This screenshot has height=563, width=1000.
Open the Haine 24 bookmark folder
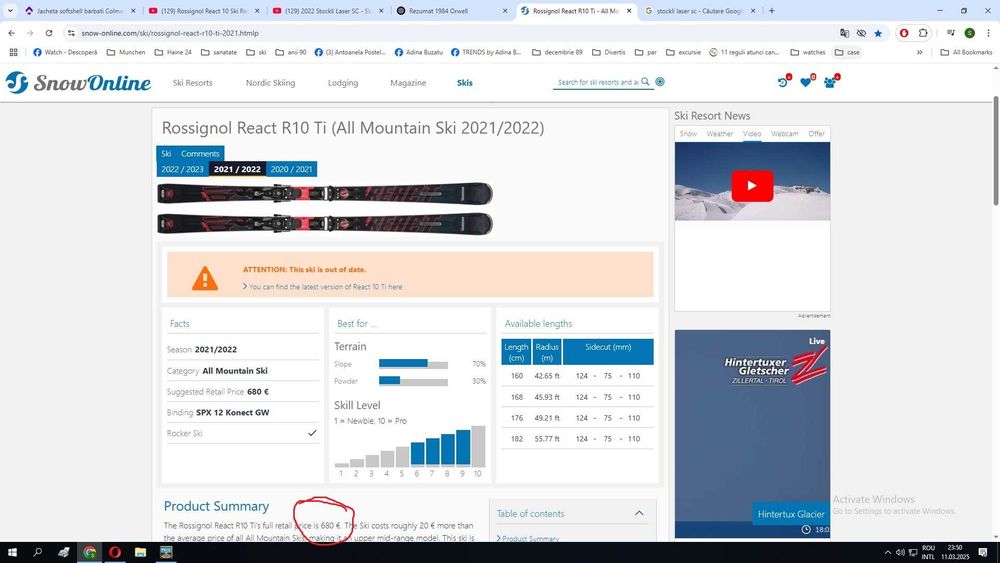[173, 52]
